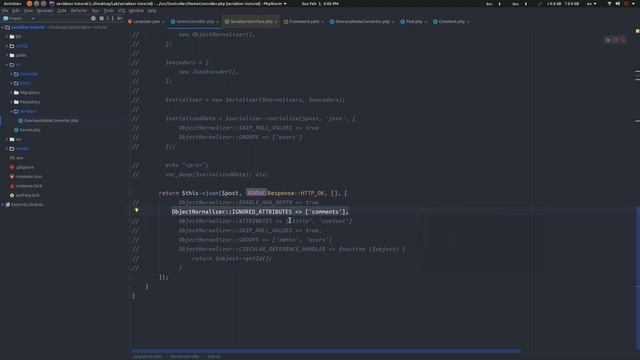
Task: Open the Edit menu
Action: (x=16, y=11)
